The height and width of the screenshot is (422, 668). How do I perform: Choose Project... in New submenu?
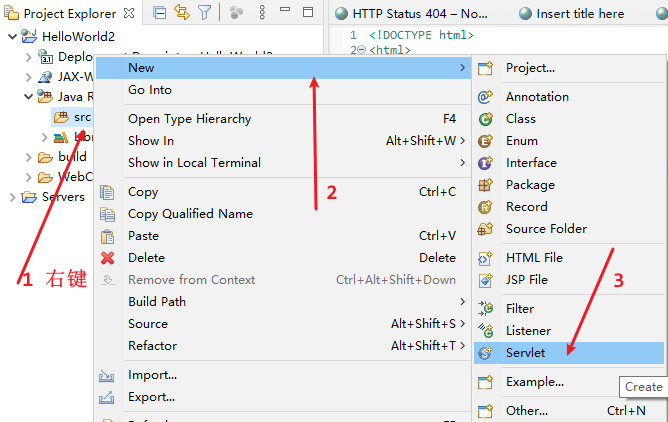[x=569, y=68]
